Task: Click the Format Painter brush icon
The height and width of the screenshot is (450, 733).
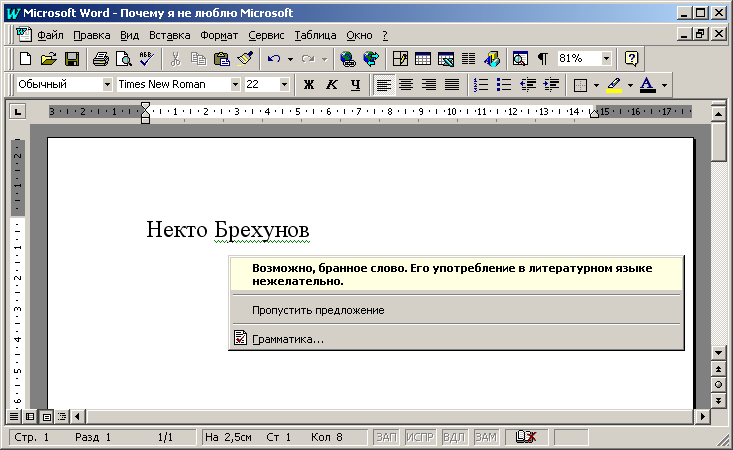Action: click(245, 59)
